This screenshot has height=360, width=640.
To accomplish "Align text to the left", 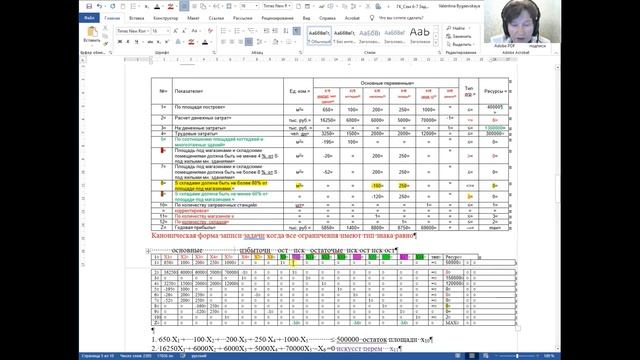I will pos(223,42).
